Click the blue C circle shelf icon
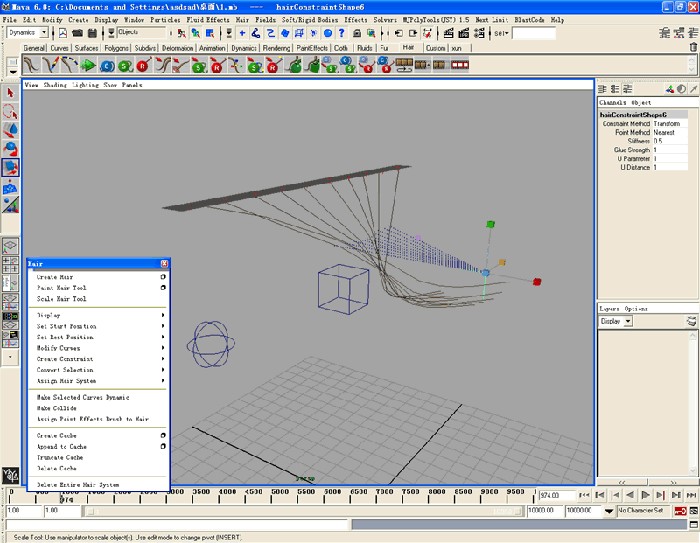The height and width of the screenshot is (543, 700). point(107,66)
